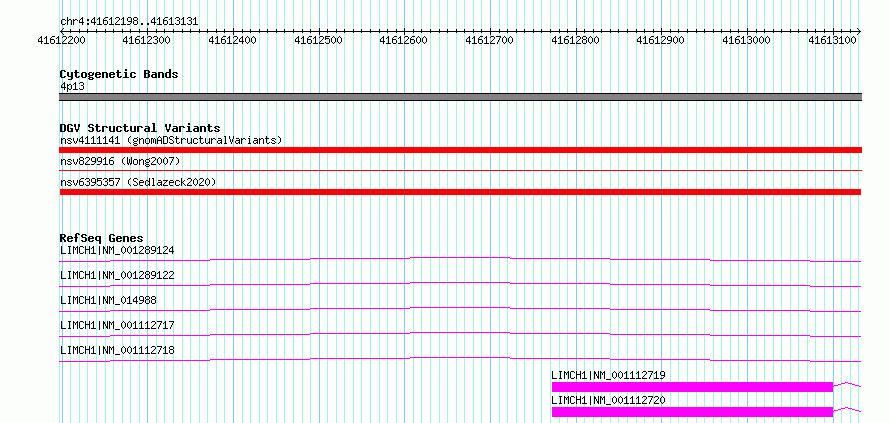Open LIMCH1|NM_001112717 transcript label
The image size is (890, 423).
(117, 325)
